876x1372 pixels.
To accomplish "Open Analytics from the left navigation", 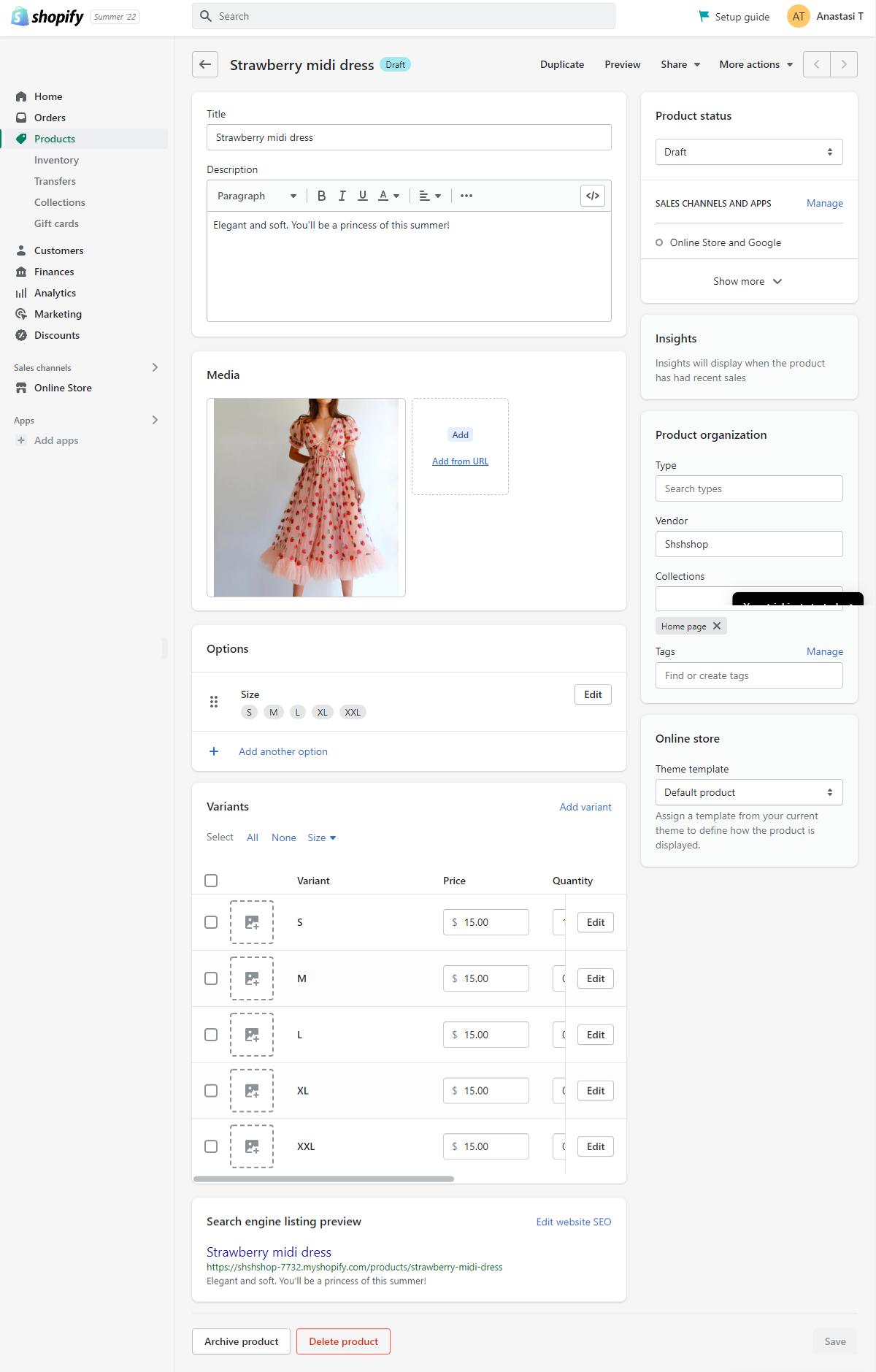I will pos(55,293).
